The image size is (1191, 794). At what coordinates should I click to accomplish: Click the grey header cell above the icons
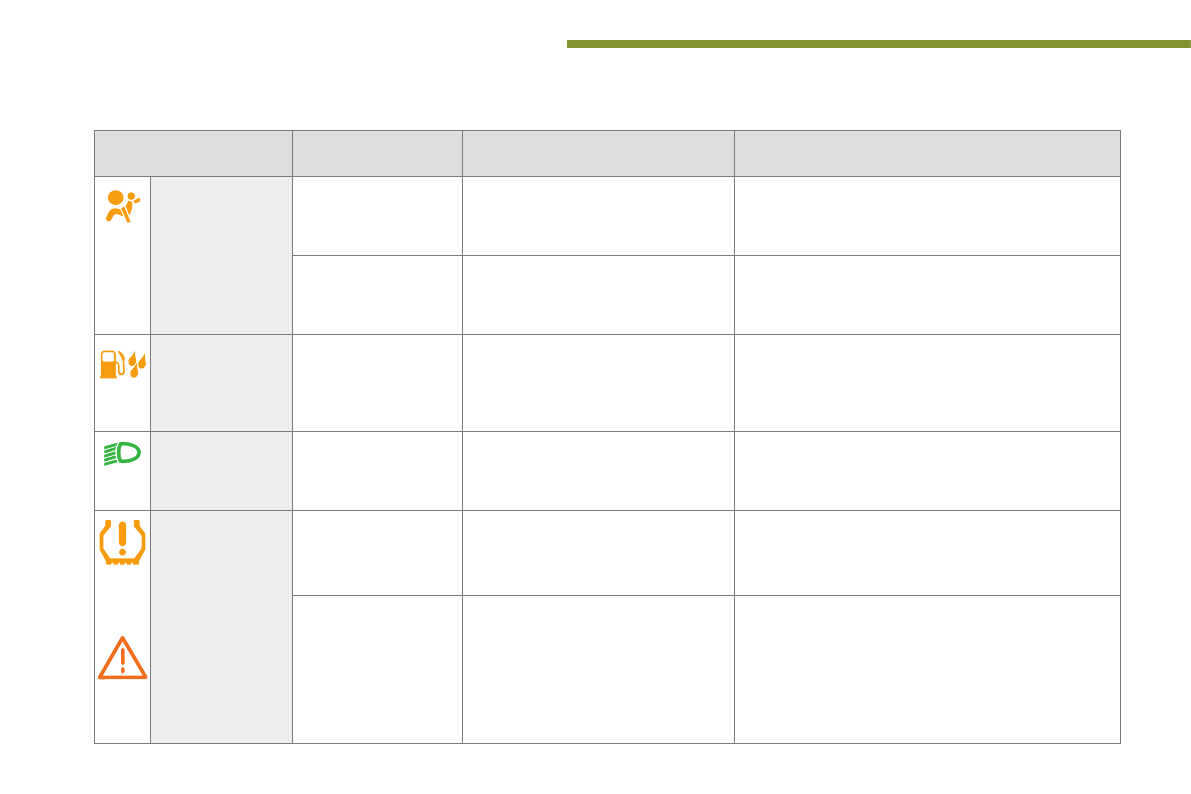tap(193, 153)
